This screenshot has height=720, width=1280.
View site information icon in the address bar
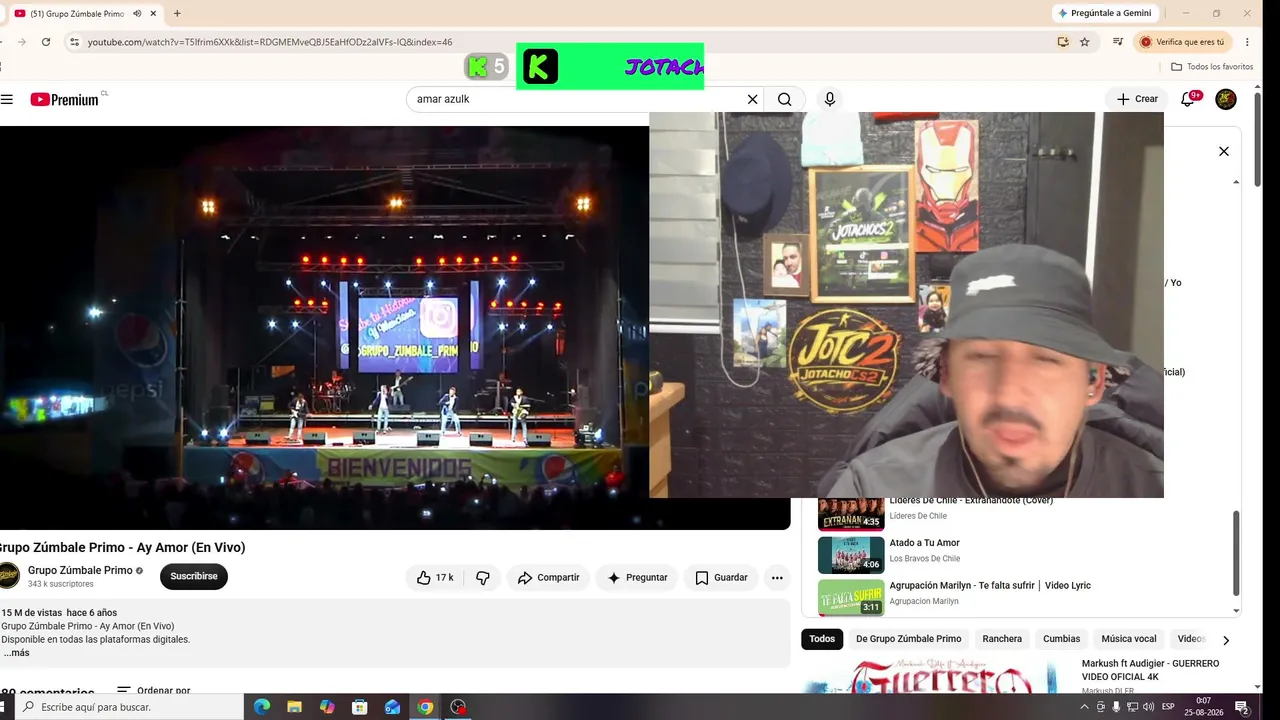(x=74, y=42)
